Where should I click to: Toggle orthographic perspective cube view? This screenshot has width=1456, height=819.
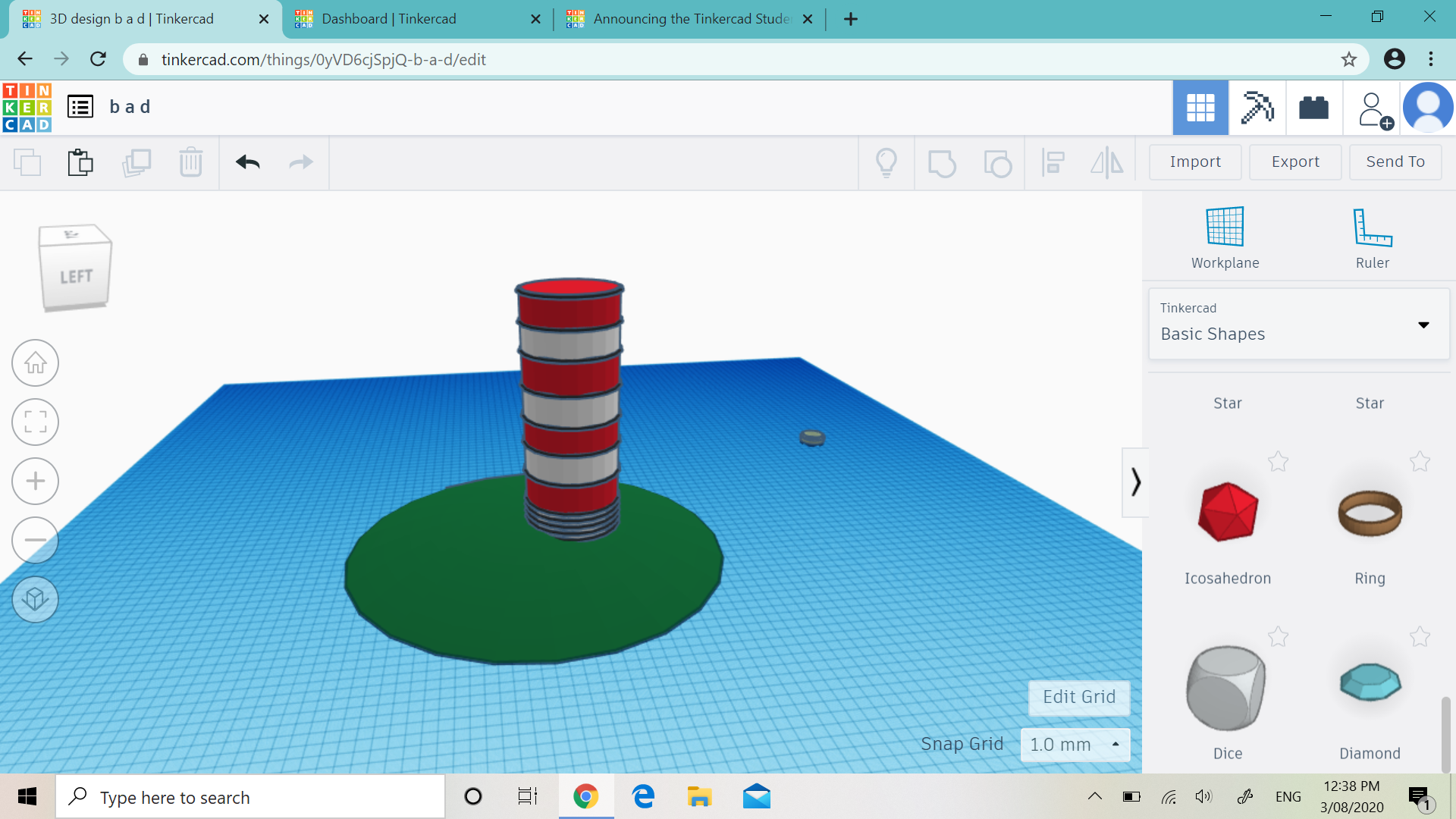(x=35, y=600)
